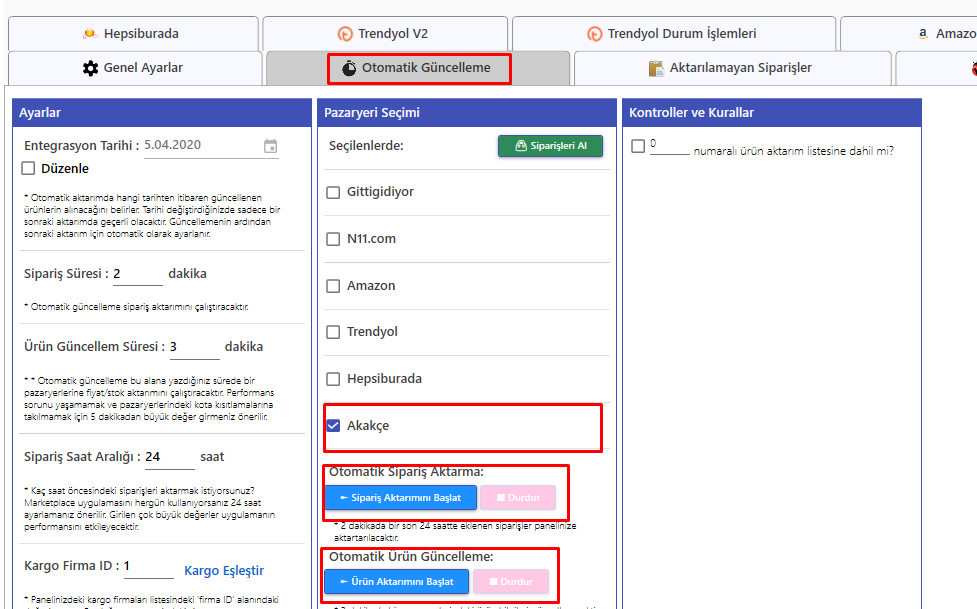Click the bag icon on Siparişleri Al
This screenshot has height=609, width=977.
coord(521,146)
